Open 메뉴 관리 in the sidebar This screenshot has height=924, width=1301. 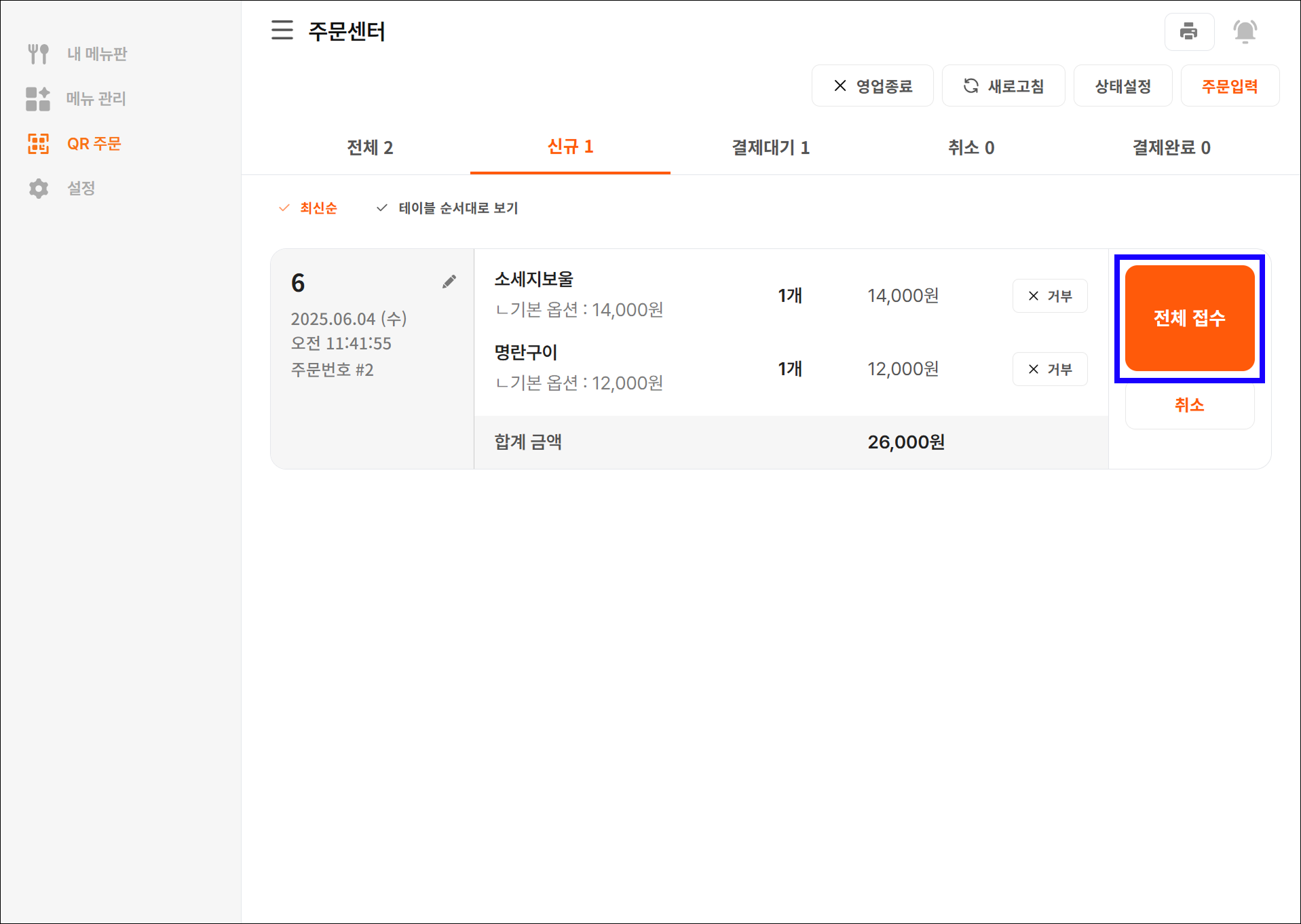tap(96, 99)
